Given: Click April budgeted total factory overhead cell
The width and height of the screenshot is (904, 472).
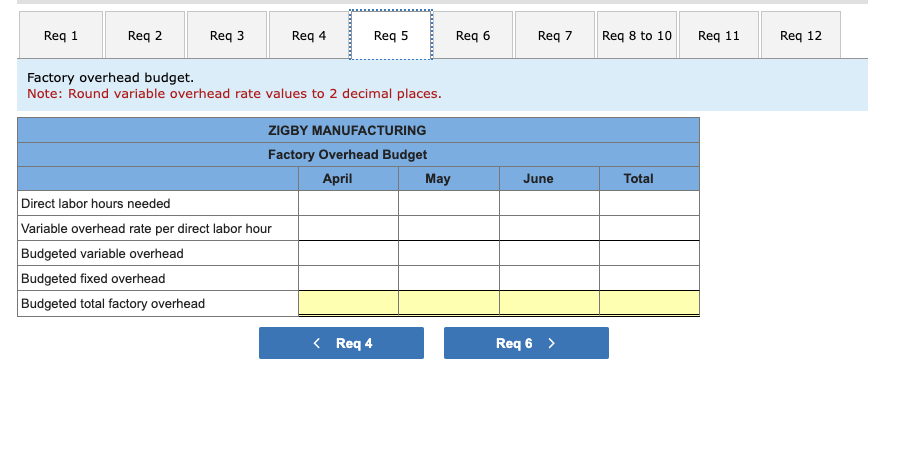Looking at the screenshot, I should pyautogui.click(x=348, y=303).
